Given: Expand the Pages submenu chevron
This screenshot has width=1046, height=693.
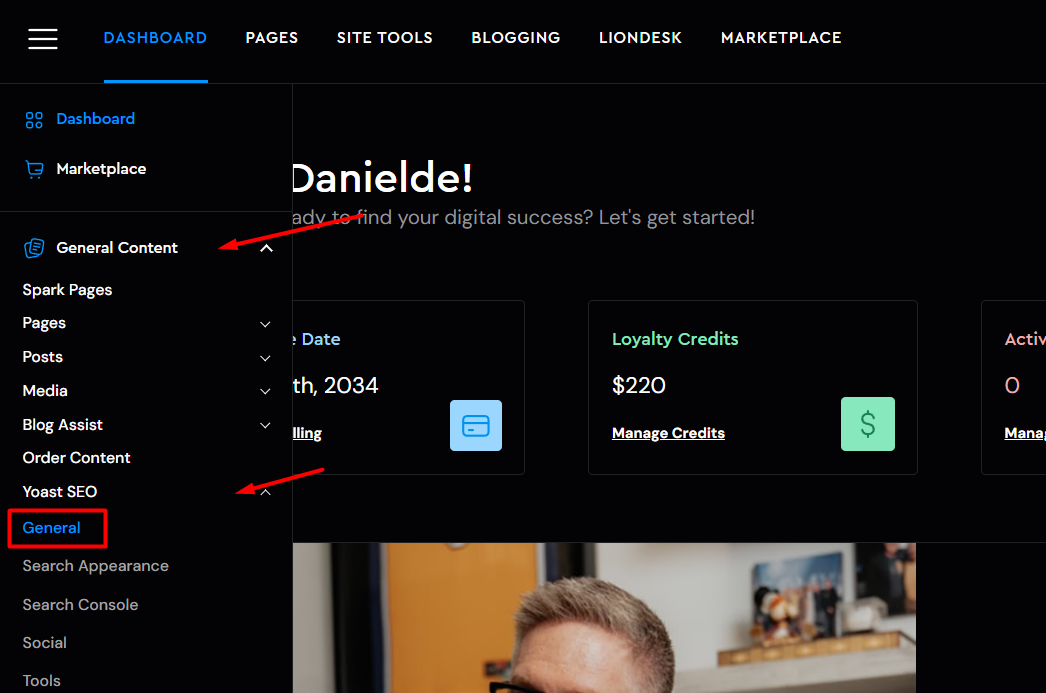Looking at the screenshot, I should pos(266,324).
